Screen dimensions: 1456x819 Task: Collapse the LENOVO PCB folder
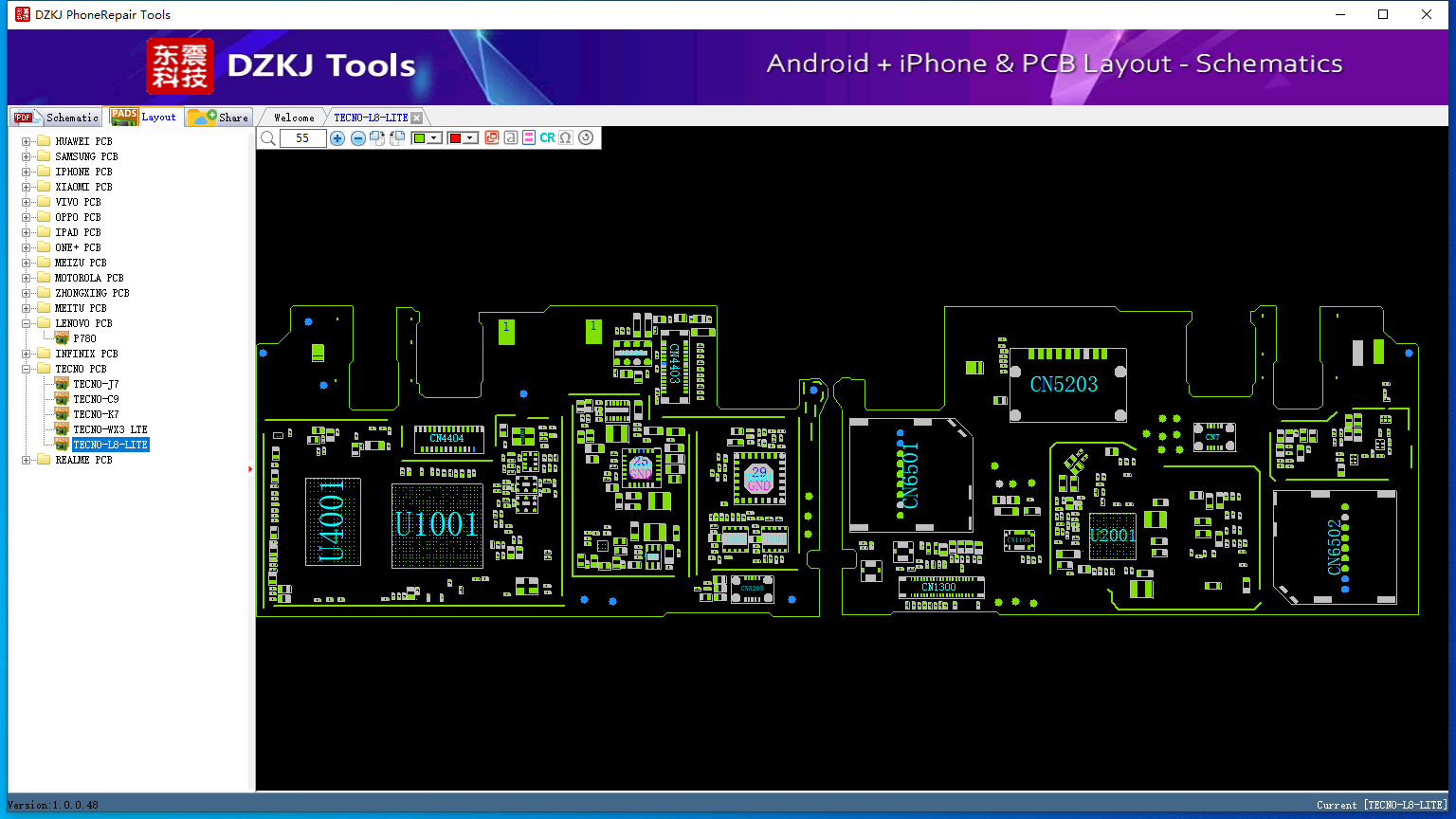[x=27, y=324]
